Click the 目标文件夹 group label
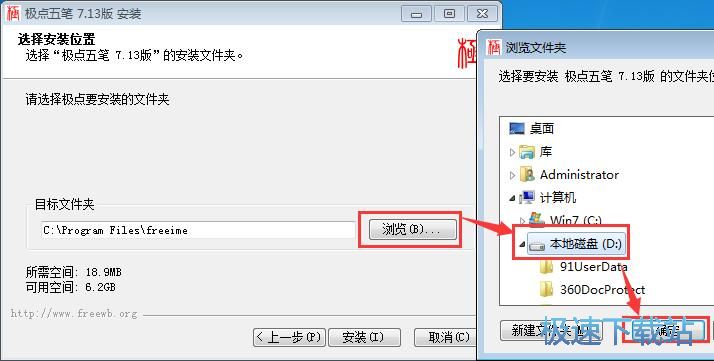This screenshot has height=361, width=714. click(65, 204)
